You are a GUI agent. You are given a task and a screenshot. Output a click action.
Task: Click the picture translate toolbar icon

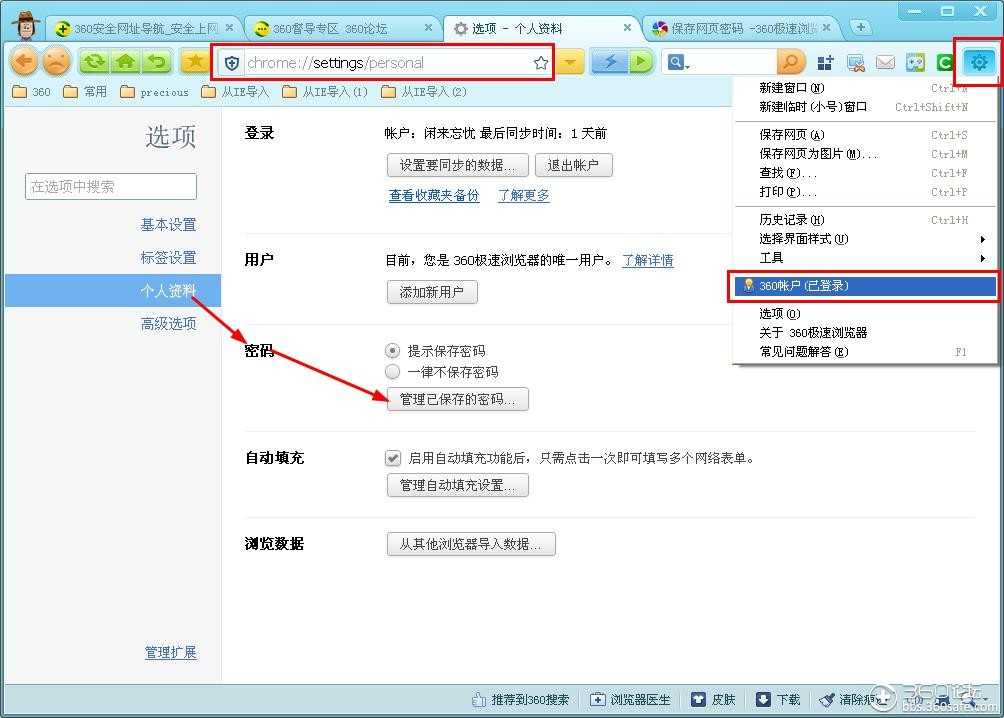point(916,63)
